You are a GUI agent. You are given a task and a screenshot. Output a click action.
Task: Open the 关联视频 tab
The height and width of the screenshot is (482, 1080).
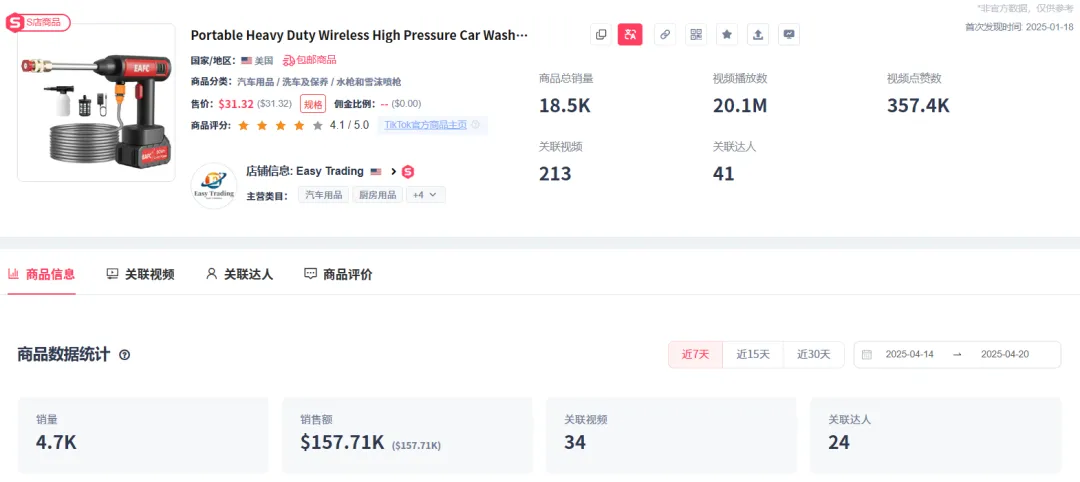pos(141,274)
